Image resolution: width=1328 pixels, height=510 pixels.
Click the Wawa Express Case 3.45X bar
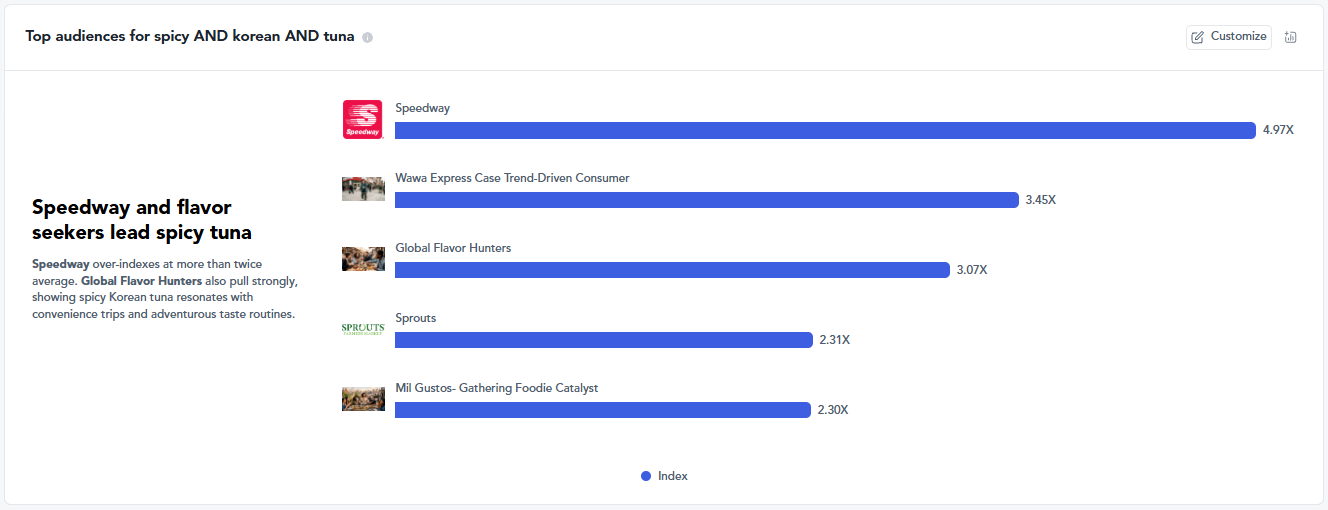[x=707, y=200]
